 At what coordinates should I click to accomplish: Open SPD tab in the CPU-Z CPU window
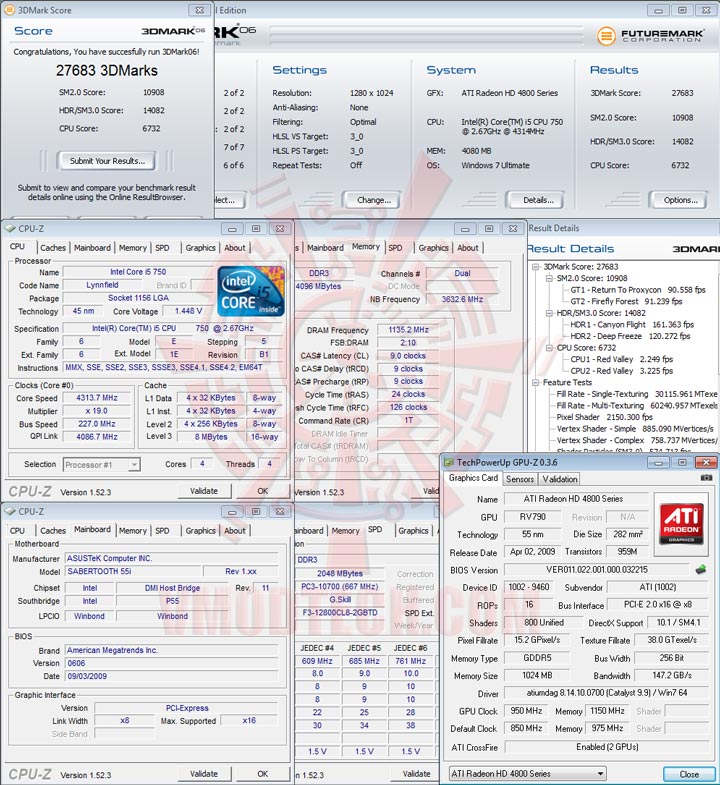(x=162, y=248)
